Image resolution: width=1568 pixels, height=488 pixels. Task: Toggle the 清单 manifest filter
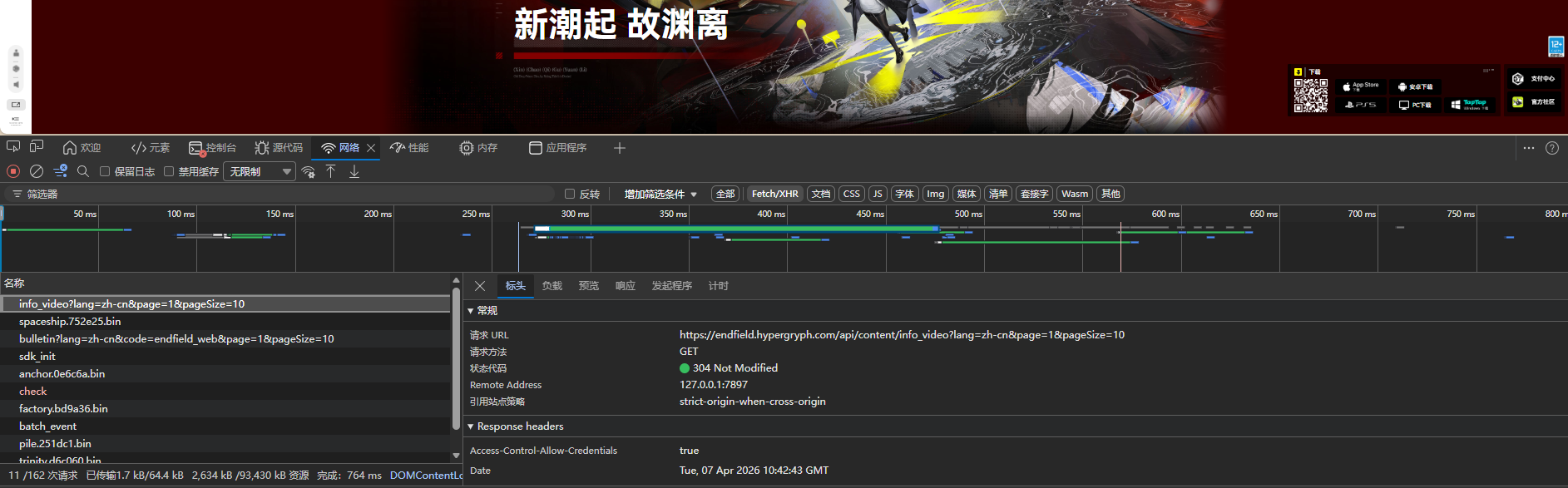pyautogui.click(x=998, y=194)
